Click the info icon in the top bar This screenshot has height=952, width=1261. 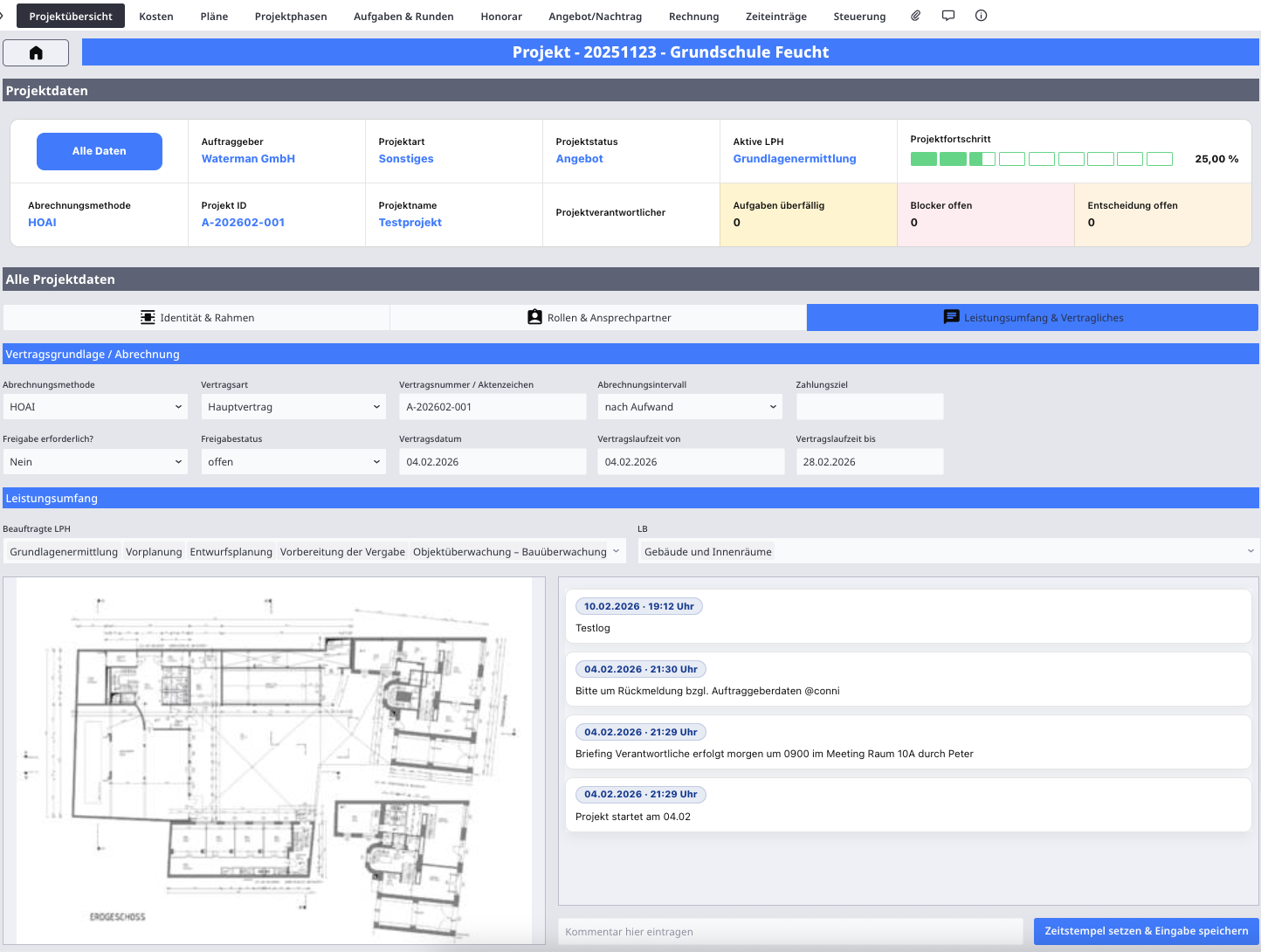coord(981,15)
